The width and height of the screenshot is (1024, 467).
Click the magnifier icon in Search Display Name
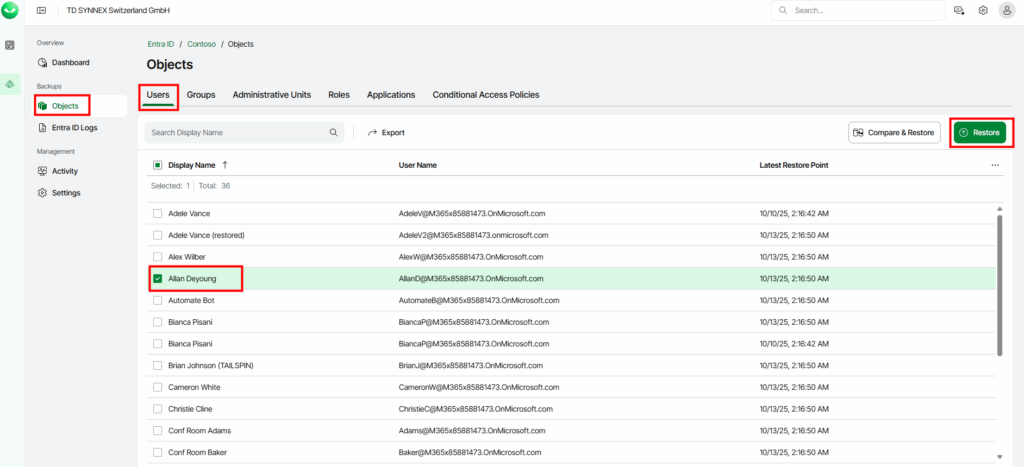click(334, 132)
